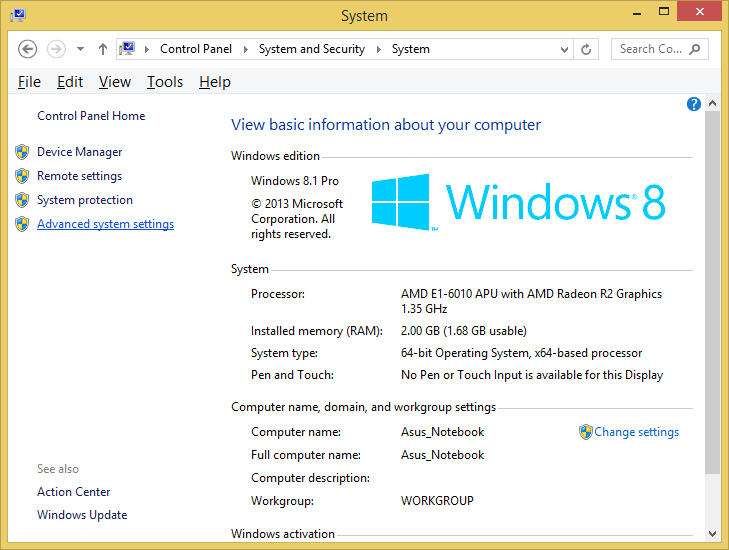Expand the arrow after System and Security
This screenshot has width=729, height=550.
tap(378, 49)
